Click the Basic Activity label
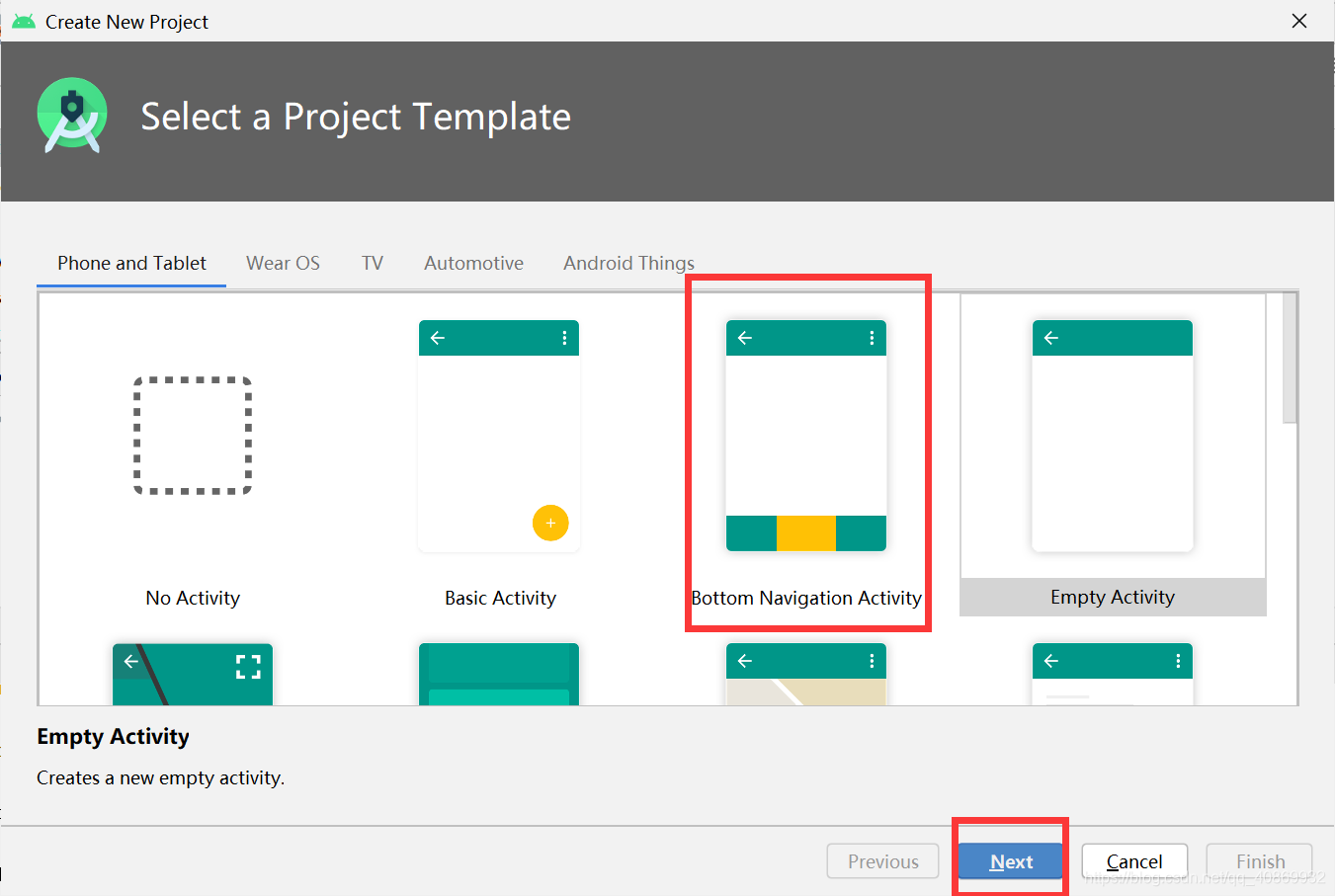 (500, 598)
